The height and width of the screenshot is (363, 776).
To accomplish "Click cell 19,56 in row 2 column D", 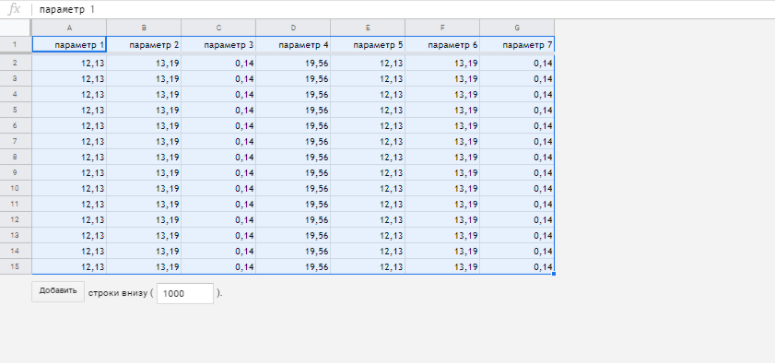I will [293, 63].
